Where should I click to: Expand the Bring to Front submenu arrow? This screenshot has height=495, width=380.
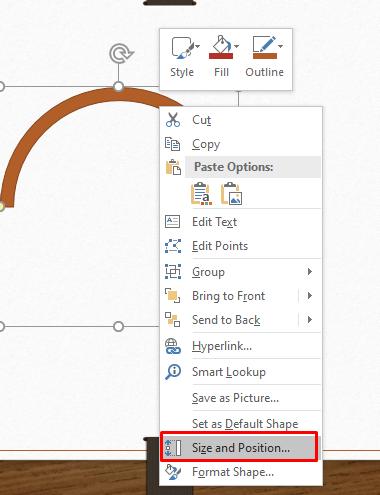click(310, 296)
